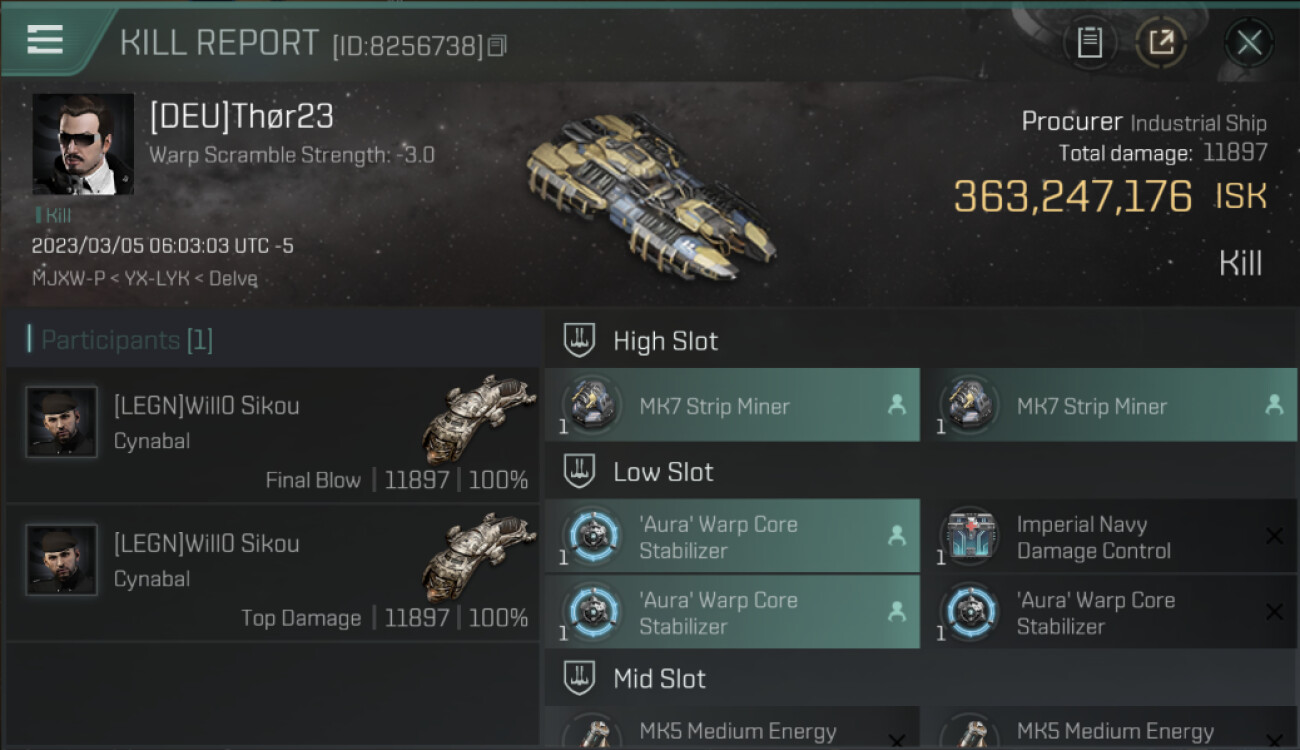Click the X mark on Imperial Navy Damage Control

[x=1274, y=537]
